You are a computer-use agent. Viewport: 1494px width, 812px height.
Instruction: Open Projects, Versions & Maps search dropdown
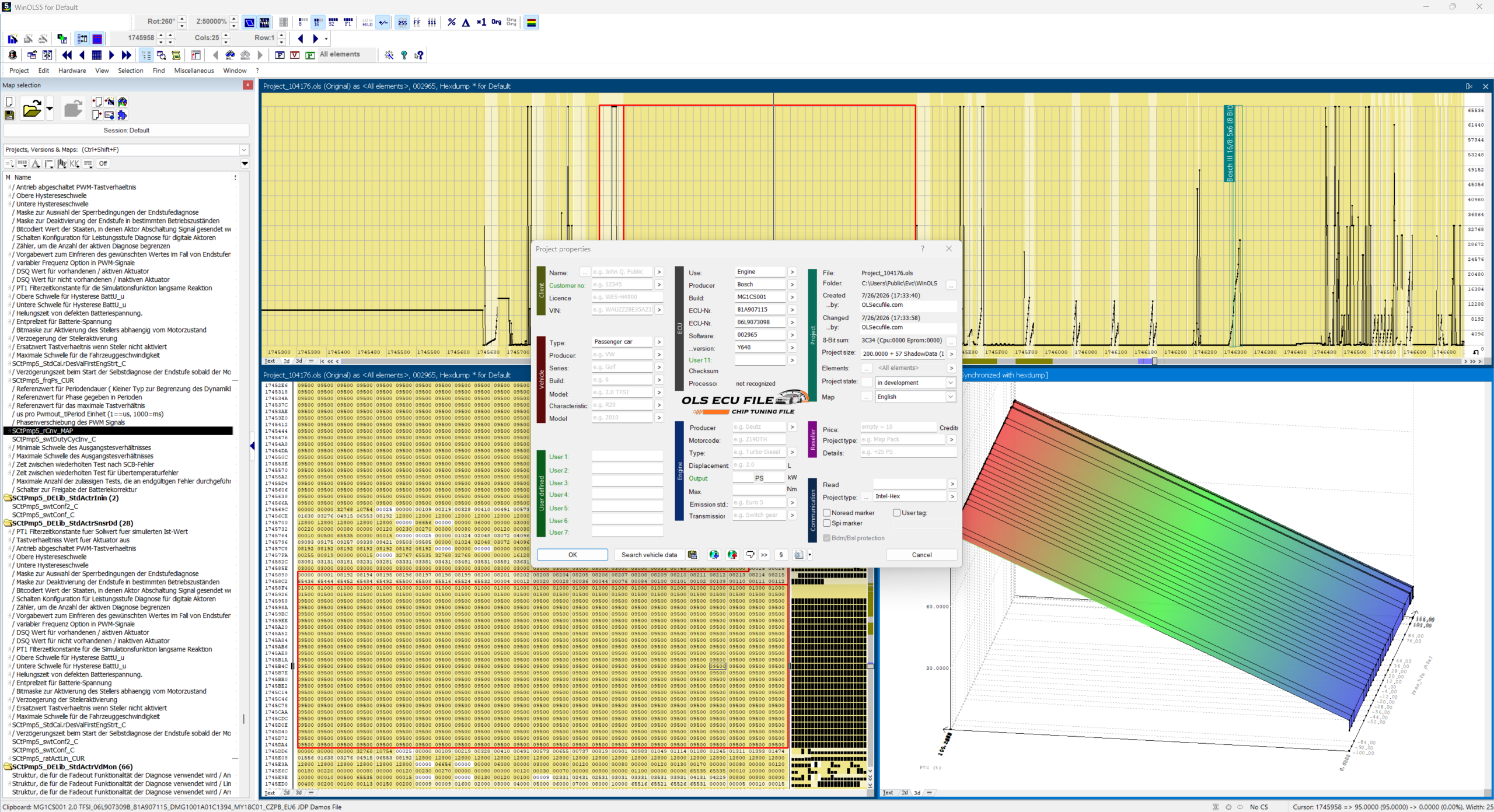[x=244, y=150]
